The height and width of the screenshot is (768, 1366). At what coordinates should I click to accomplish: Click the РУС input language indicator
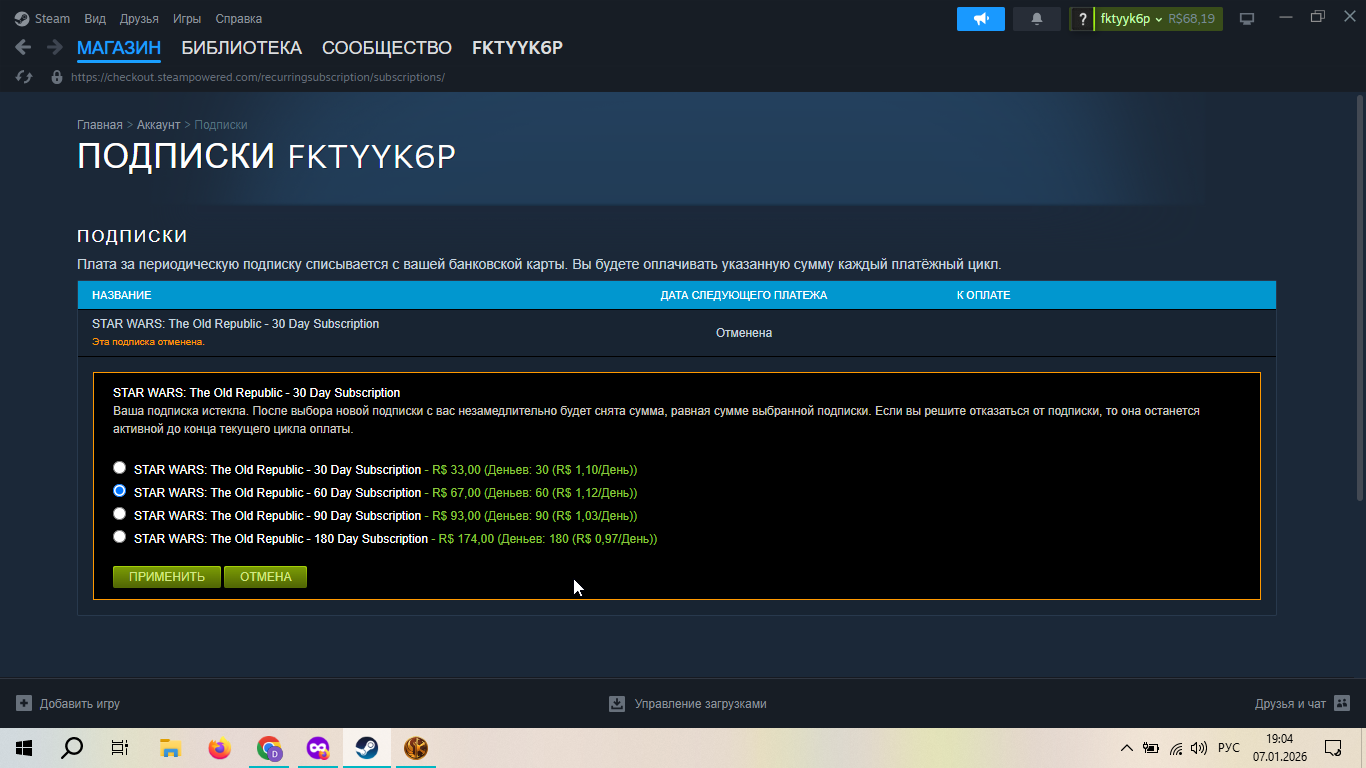(1229, 748)
